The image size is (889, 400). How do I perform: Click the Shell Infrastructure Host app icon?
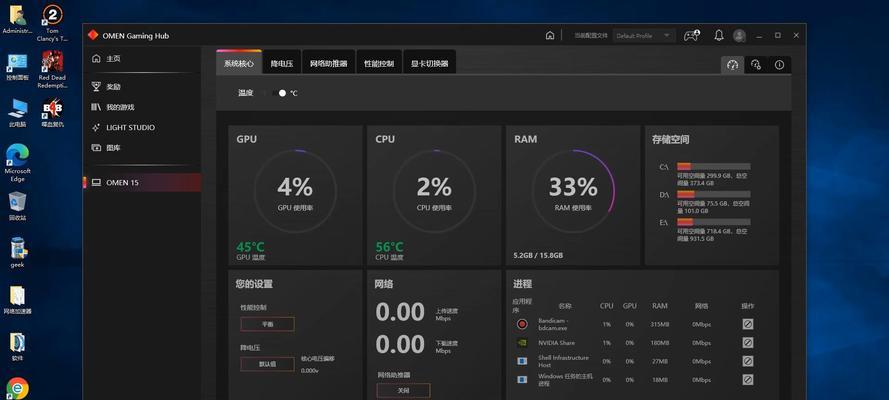[x=522, y=361]
